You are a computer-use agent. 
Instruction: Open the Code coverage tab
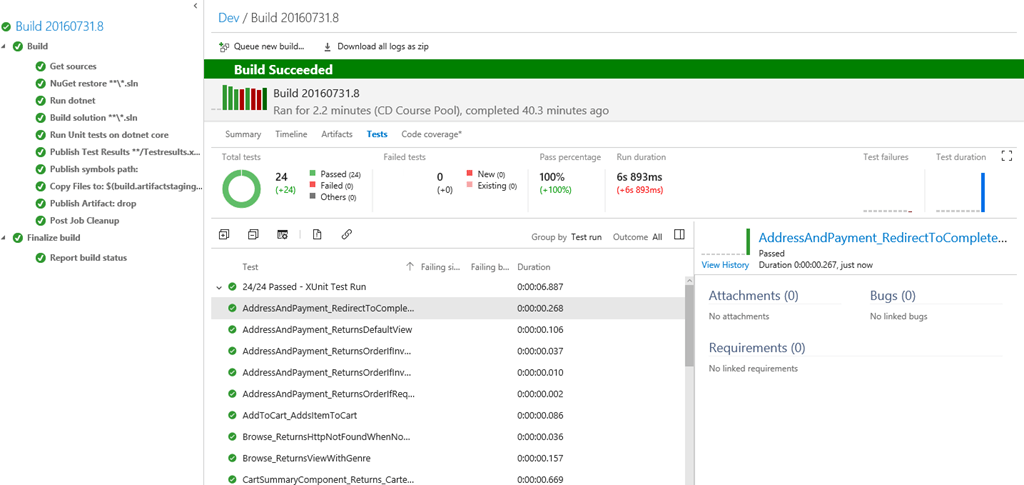point(432,134)
